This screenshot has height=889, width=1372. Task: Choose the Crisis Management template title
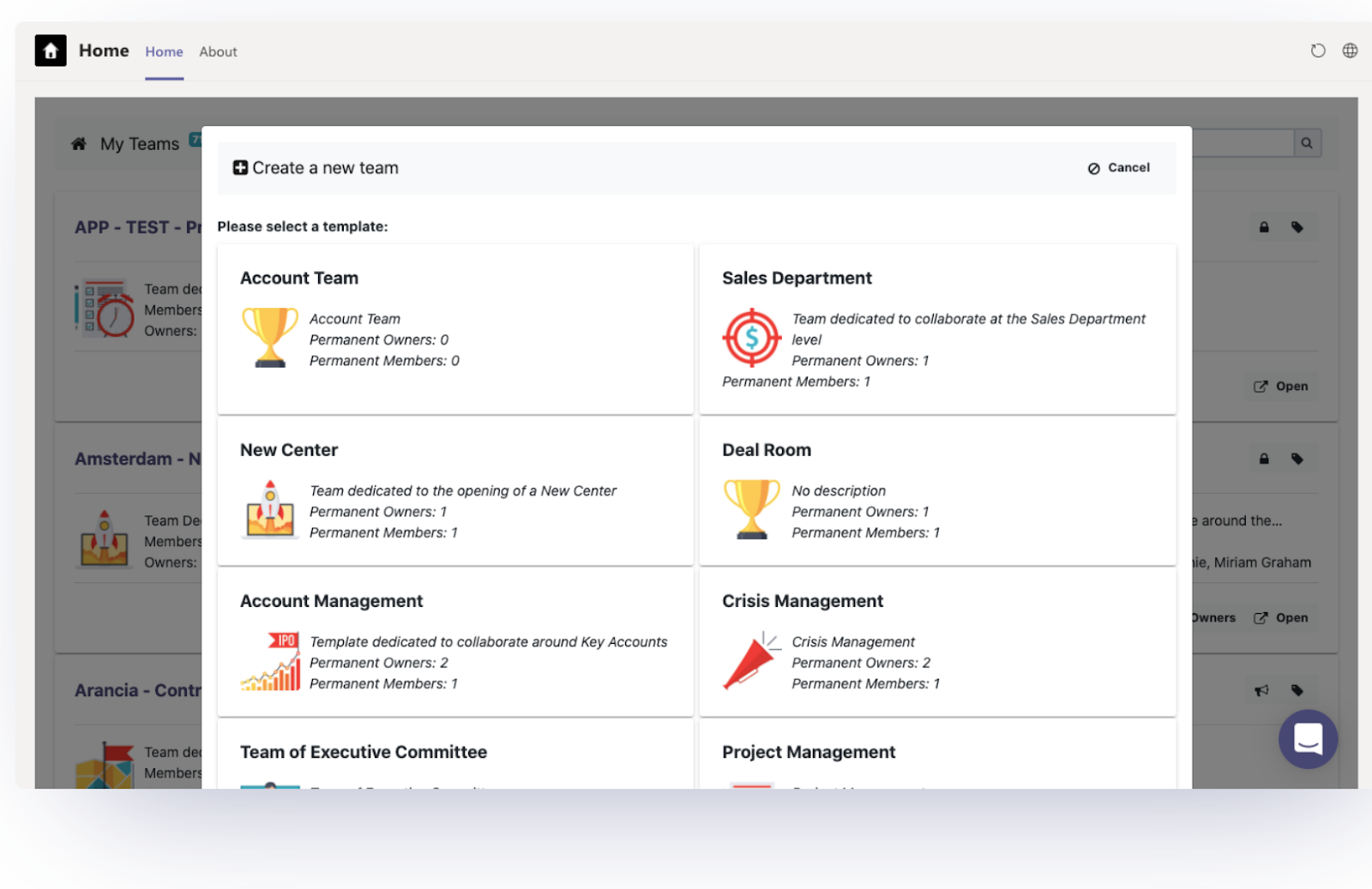803,601
